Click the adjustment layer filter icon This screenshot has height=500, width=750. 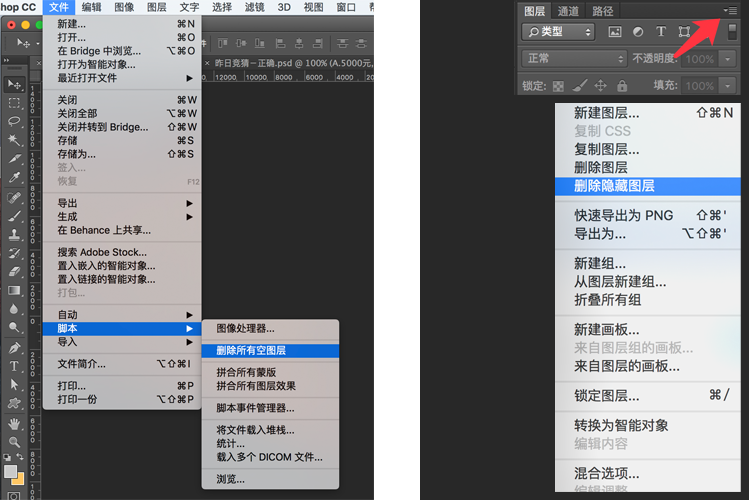pos(637,32)
